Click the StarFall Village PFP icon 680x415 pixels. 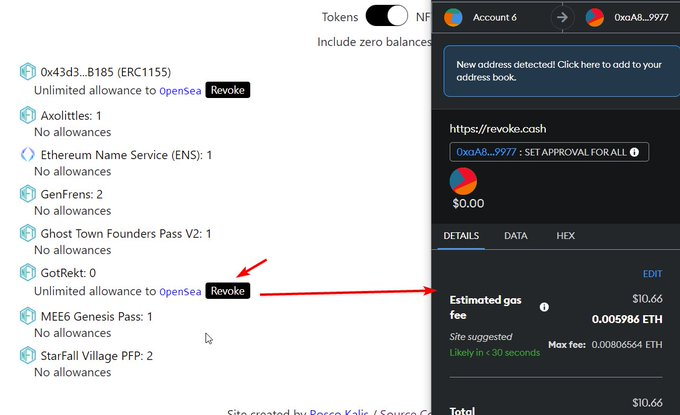tap(27, 356)
